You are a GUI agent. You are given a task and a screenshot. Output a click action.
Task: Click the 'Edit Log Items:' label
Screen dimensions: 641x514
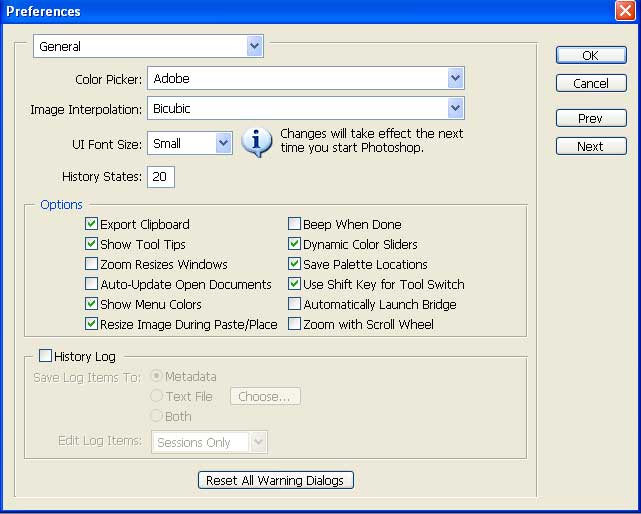100,440
